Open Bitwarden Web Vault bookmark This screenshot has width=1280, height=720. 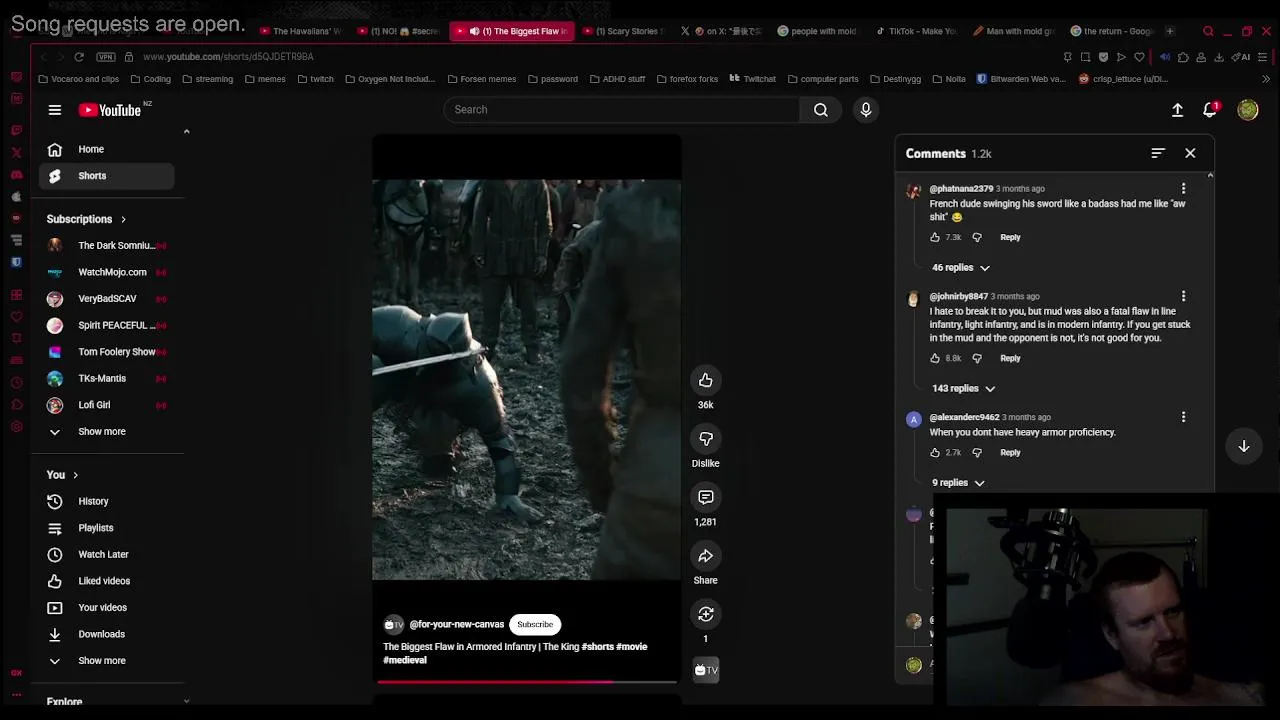point(1021,79)
